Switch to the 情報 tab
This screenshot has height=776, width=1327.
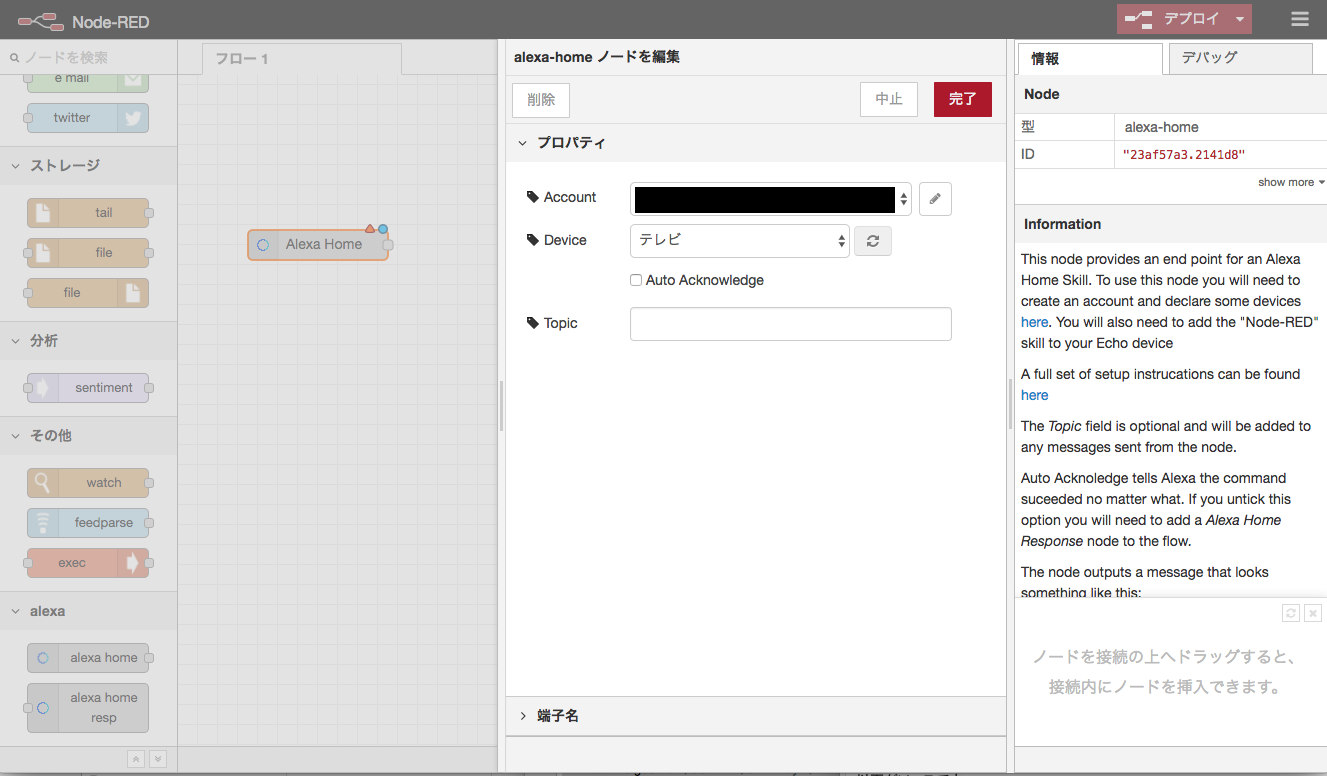[1090, 59]
